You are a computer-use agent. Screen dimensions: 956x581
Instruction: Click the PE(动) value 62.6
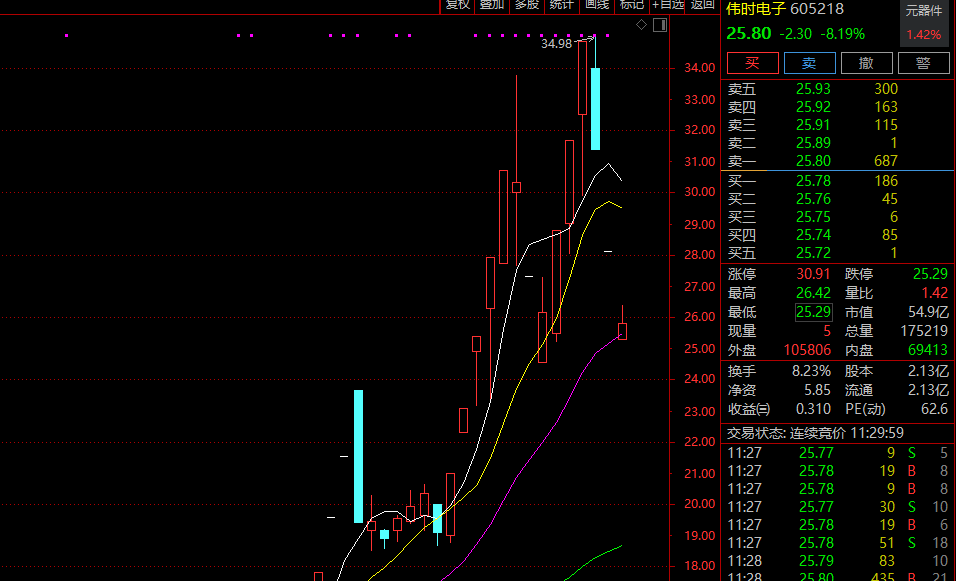coord(935,409)
